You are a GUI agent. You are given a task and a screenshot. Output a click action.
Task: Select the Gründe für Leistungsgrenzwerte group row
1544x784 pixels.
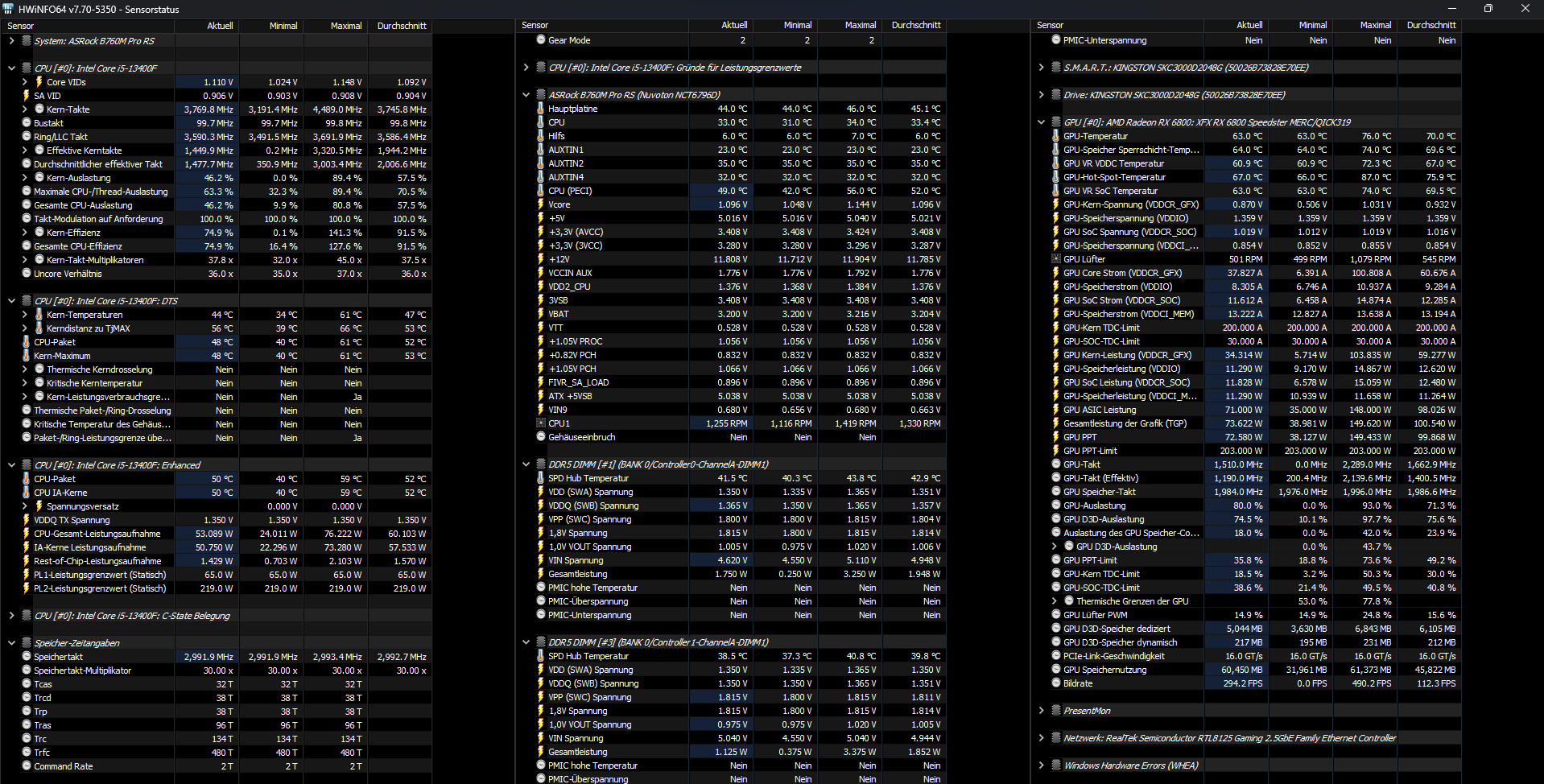click(675, 68)
